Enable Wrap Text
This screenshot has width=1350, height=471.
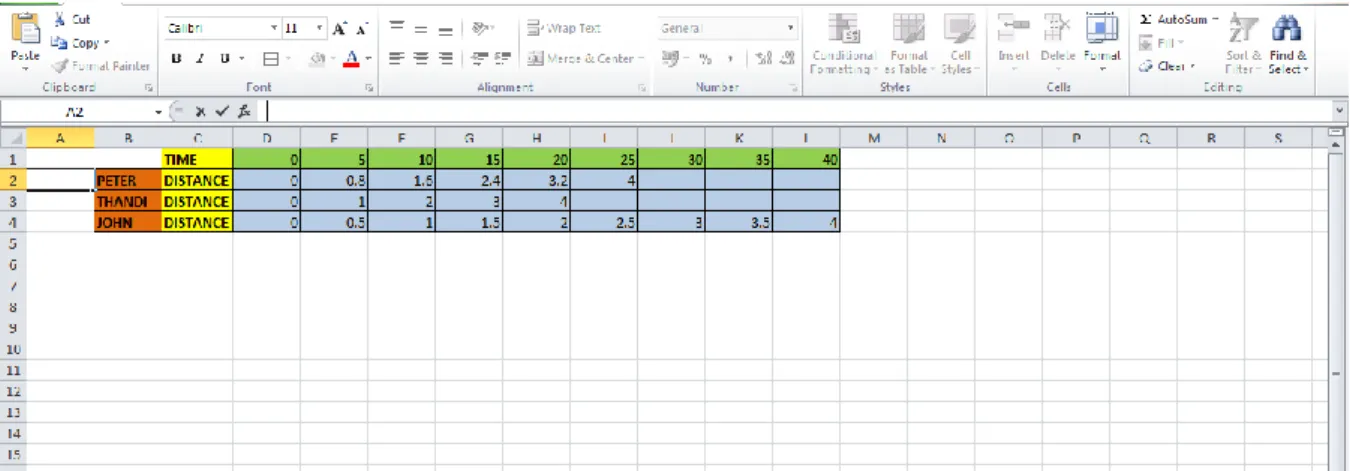point(564,28)
